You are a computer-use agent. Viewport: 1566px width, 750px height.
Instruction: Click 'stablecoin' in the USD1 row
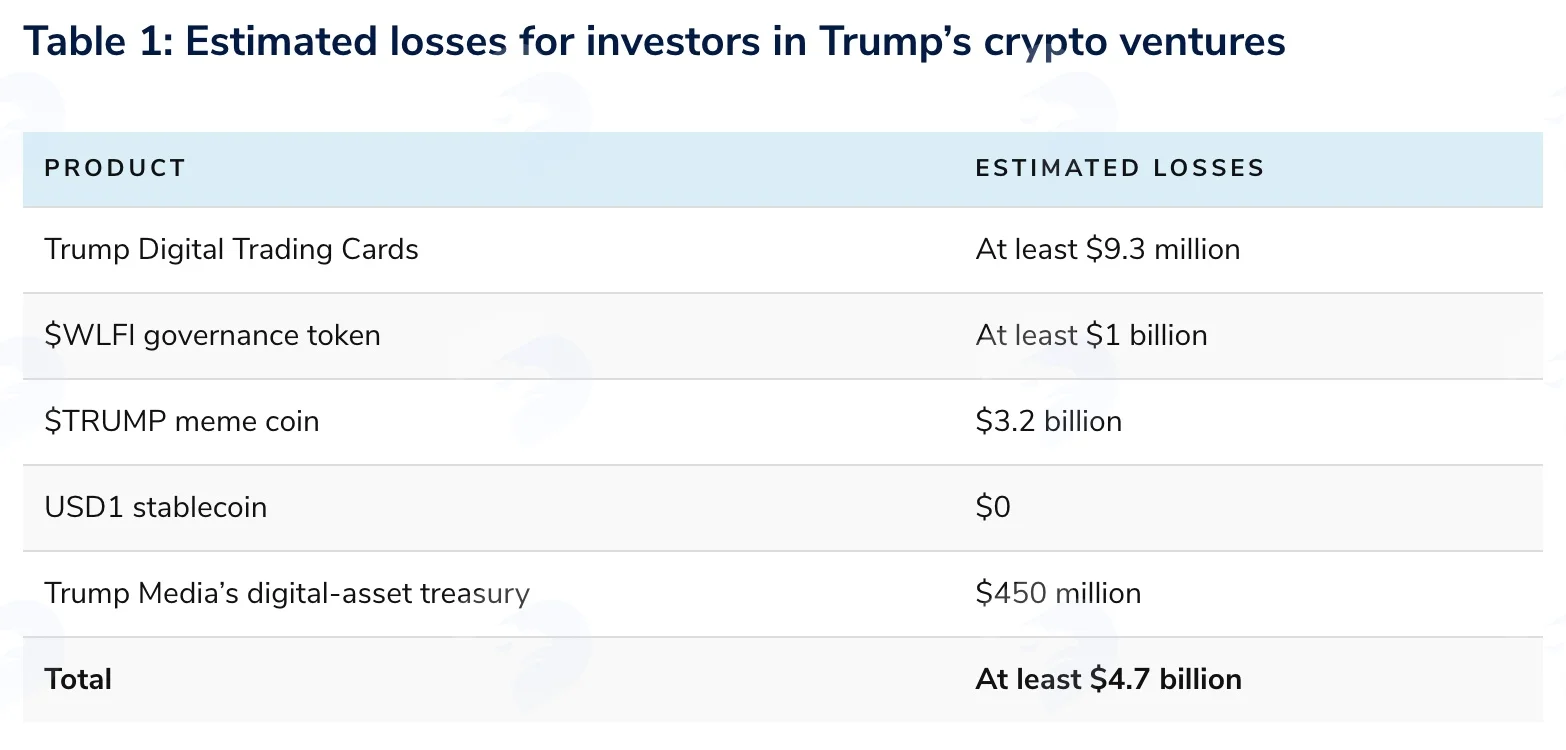pyautogui.click(x=199, y=507)
